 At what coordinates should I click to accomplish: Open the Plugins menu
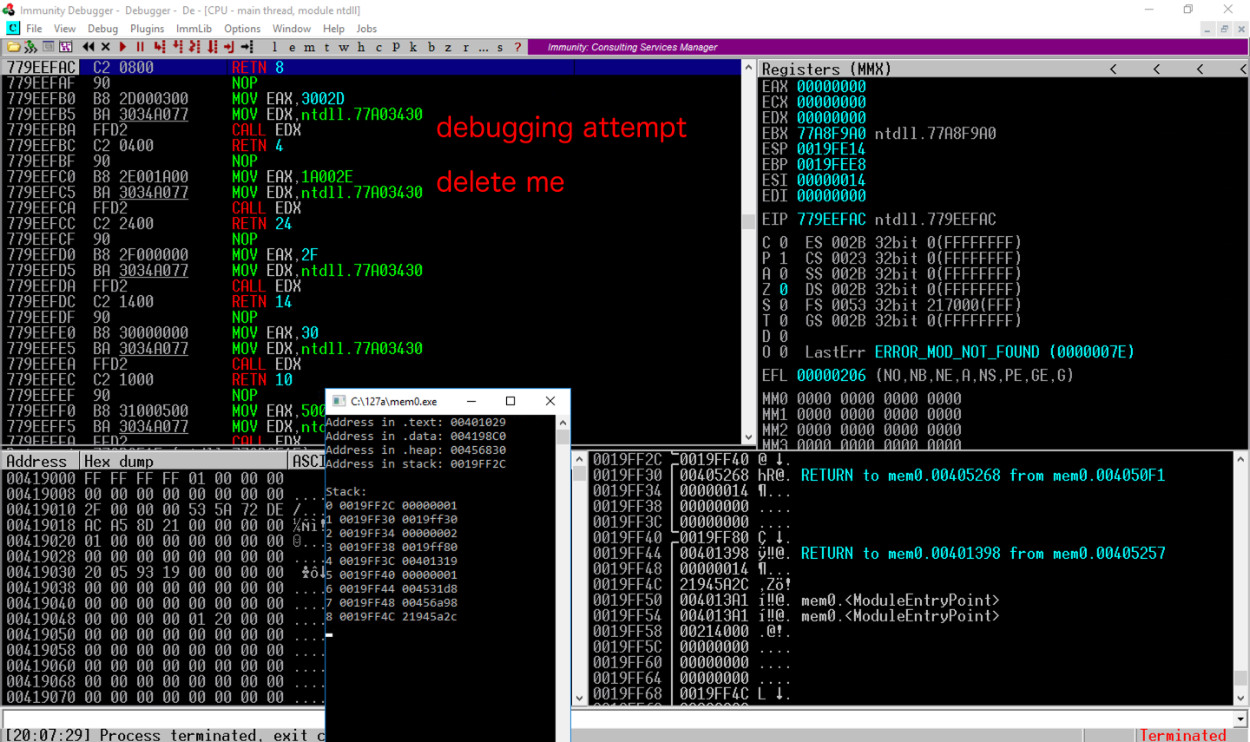pos(147,29)
